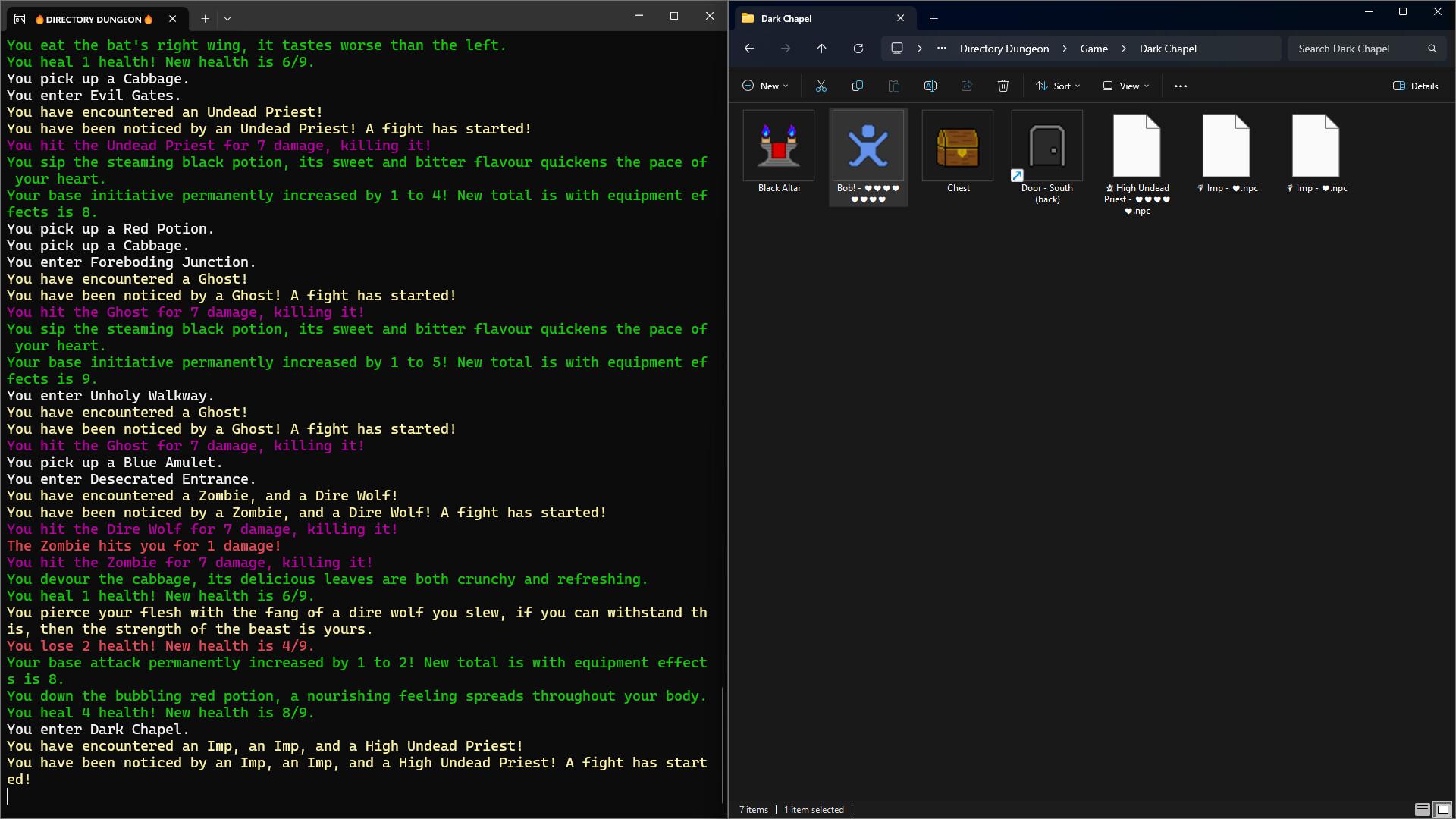
Task: Click the Search Dark Chapel box
Action: pyautogui.click(x=1357, y=48)
